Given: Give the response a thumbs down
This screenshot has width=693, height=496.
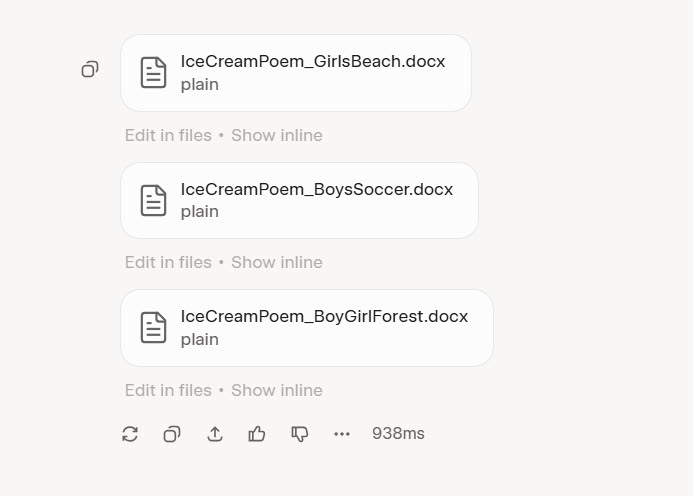Looking at the screenshot, I should [x=299, y=434].
